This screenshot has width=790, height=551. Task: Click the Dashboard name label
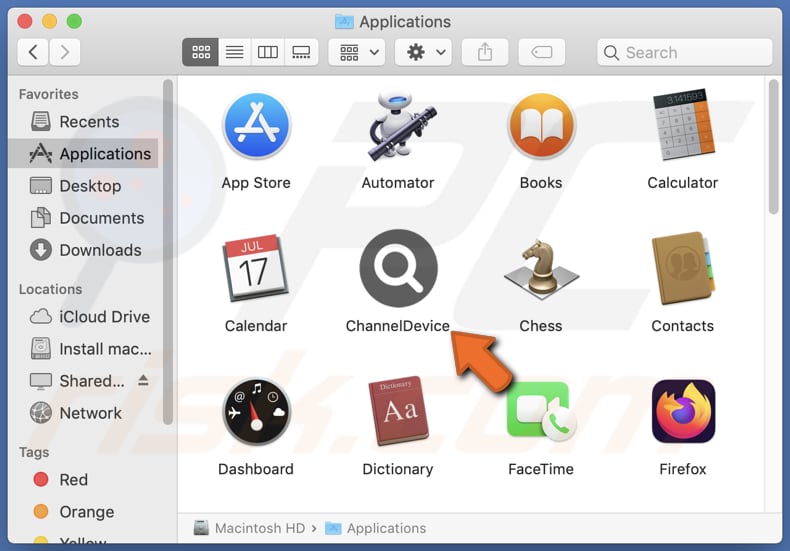coord(255,469)
